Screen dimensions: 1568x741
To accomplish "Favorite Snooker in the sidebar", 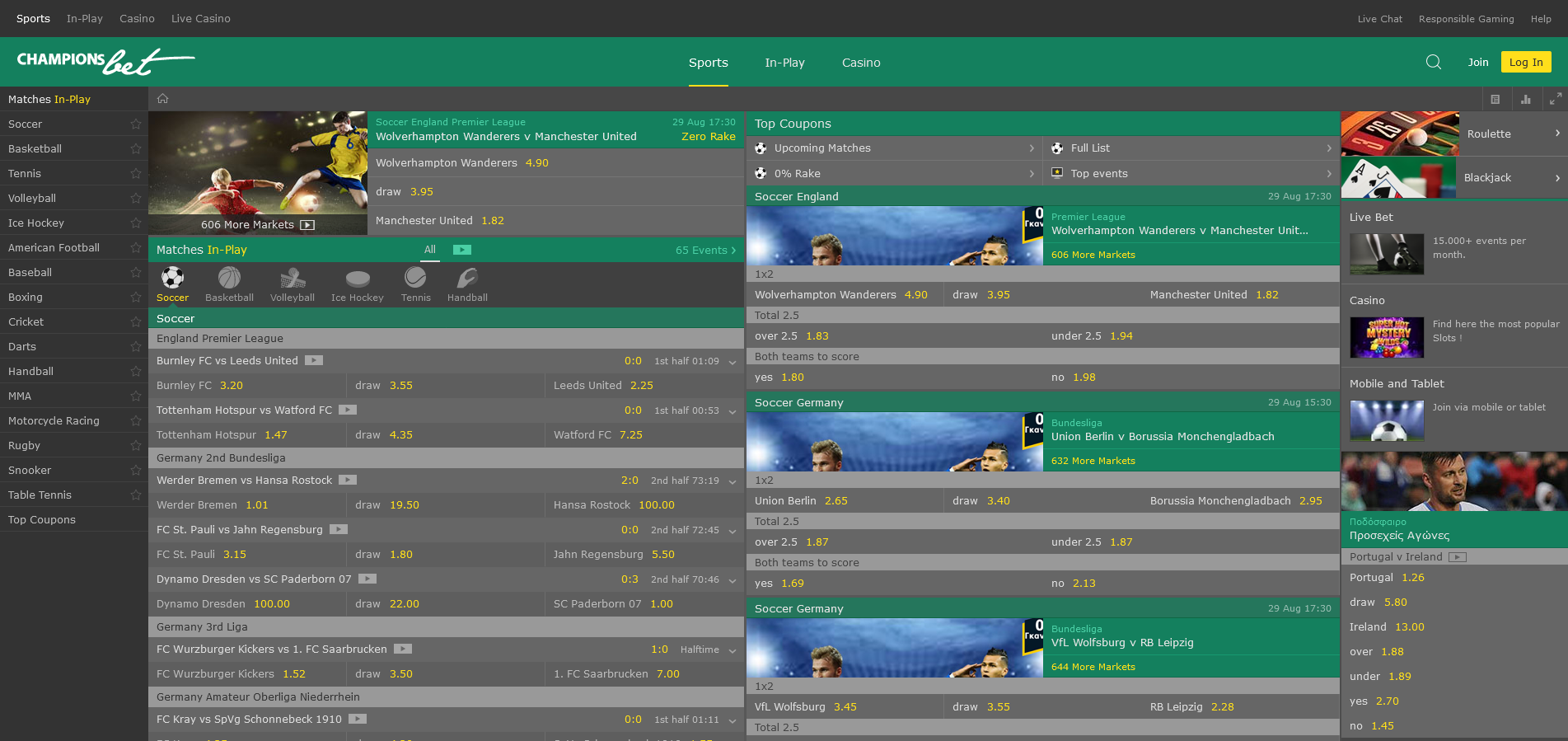I will (x=136, y=470).
